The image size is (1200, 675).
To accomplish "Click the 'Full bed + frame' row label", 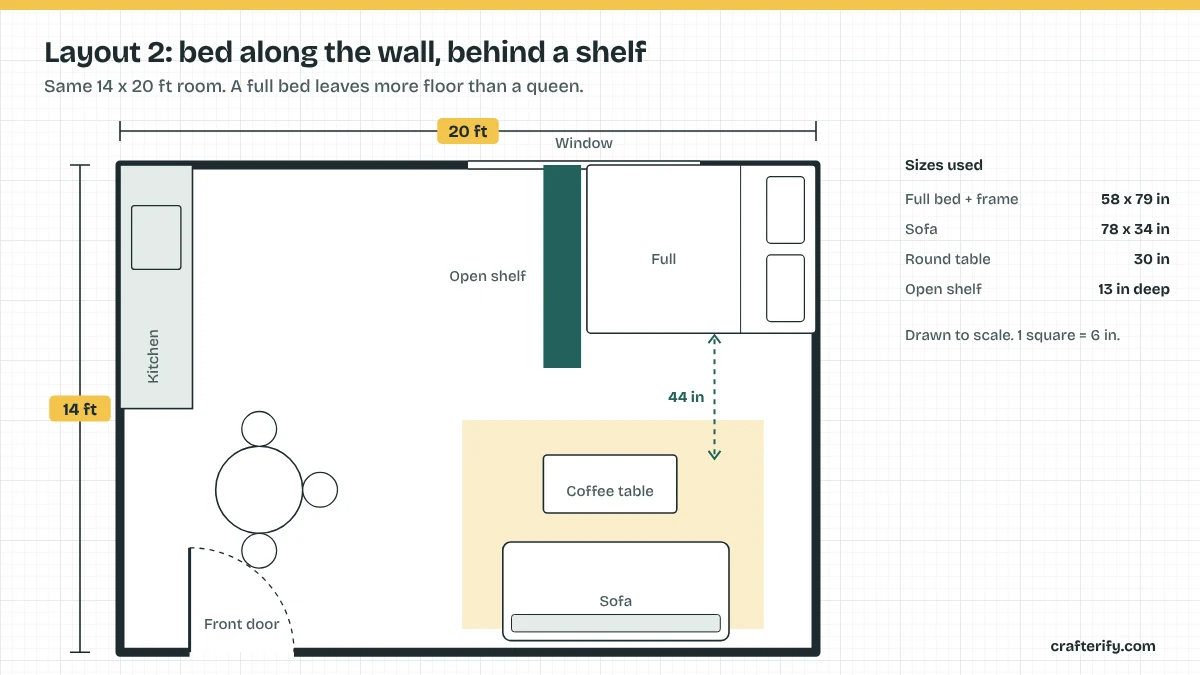I will pos(962,199).
